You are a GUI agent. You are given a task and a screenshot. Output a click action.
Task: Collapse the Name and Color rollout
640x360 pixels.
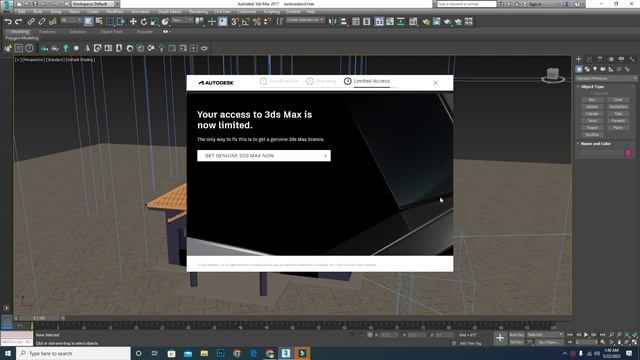tap(595, 144)
